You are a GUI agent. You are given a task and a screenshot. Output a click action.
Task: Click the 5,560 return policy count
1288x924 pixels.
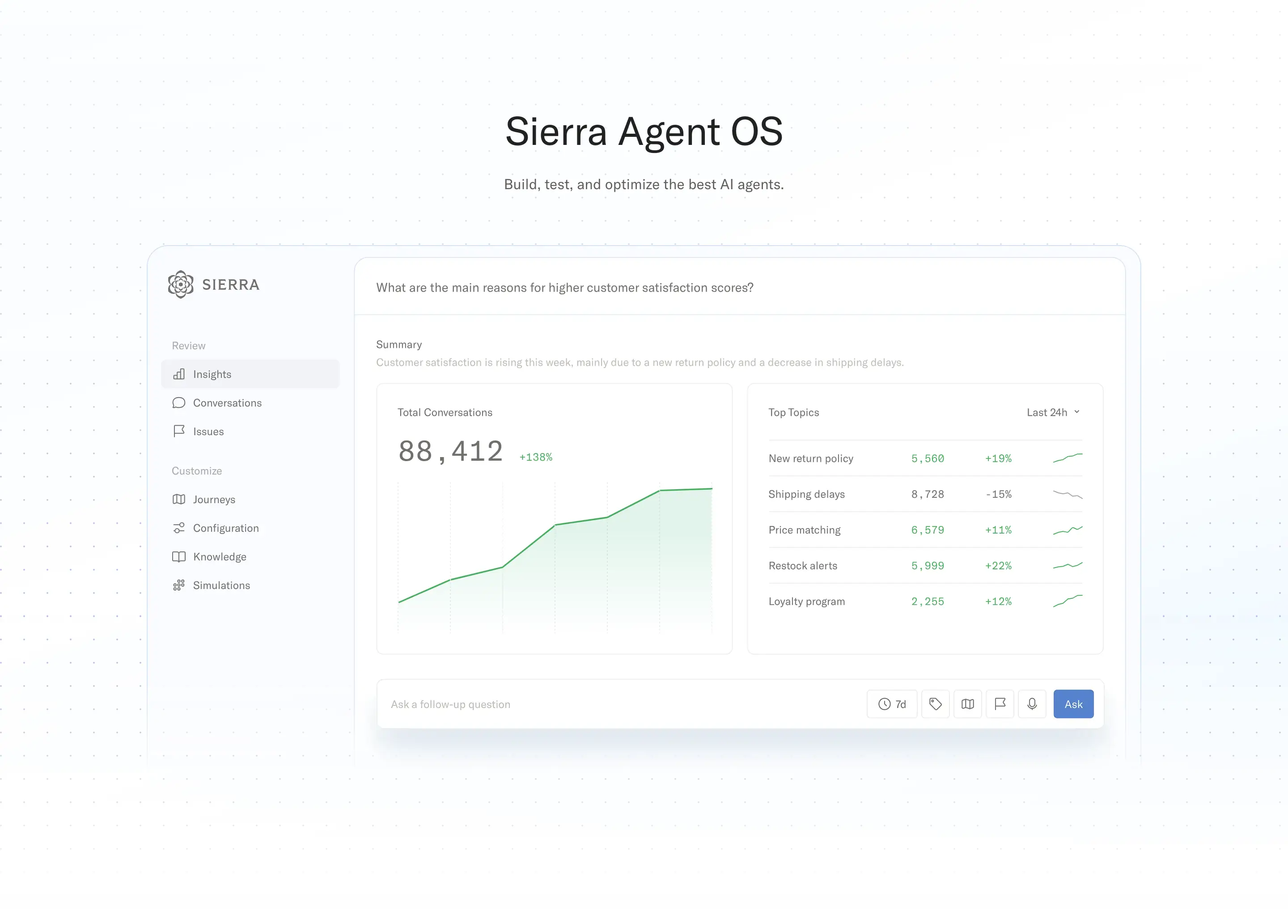(928, 458)
